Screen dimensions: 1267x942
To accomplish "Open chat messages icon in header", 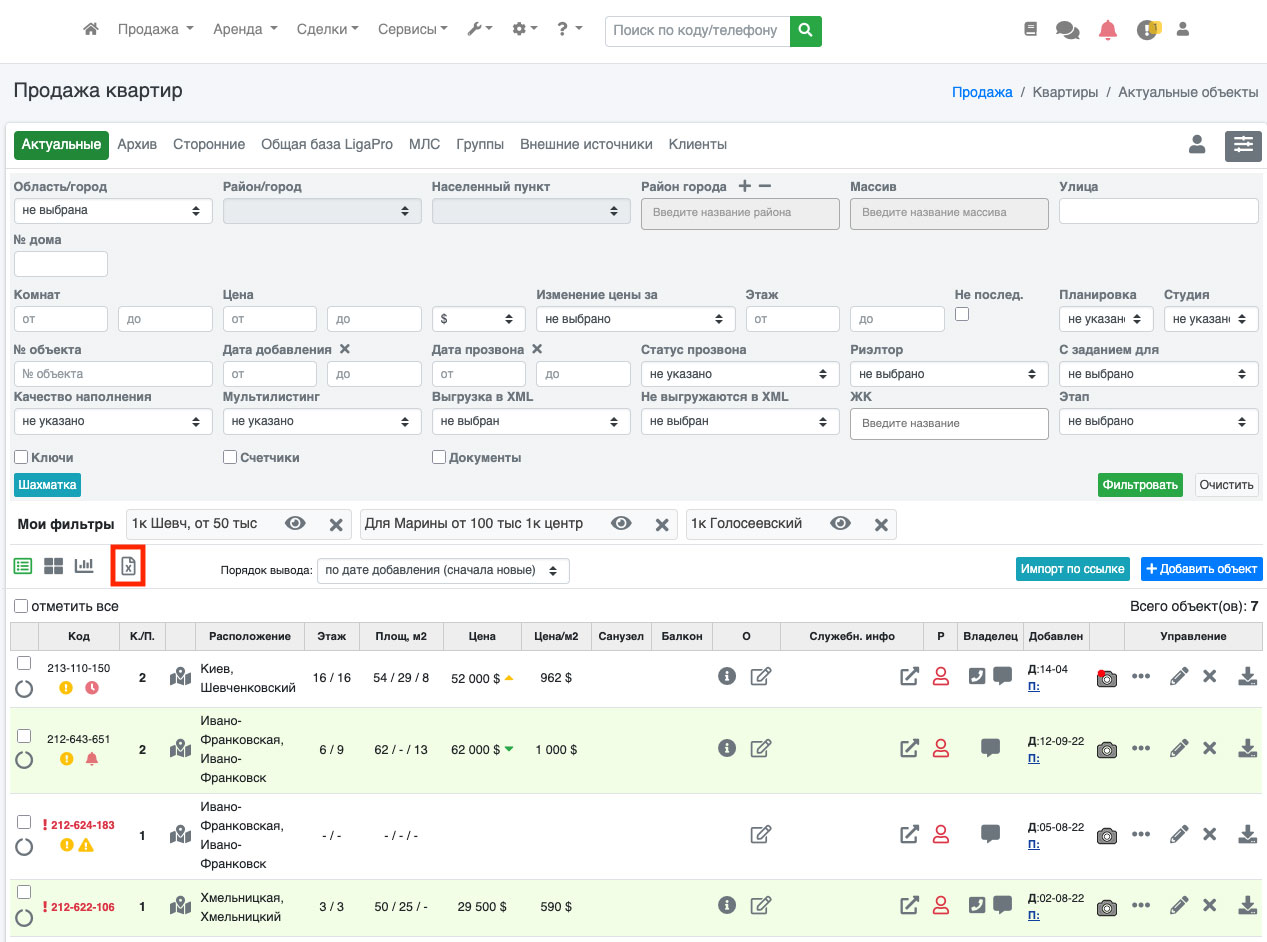I will tap(1067, 30).
